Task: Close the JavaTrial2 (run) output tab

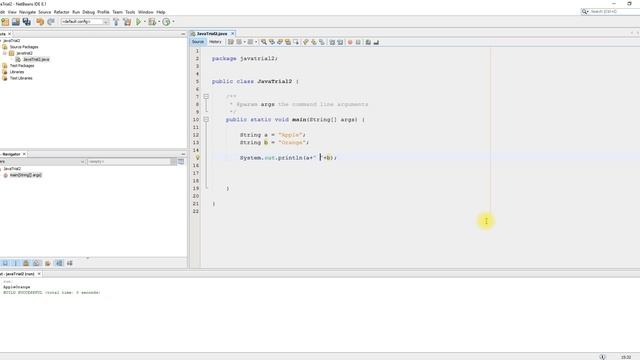Action: click(x=39, y=274)
